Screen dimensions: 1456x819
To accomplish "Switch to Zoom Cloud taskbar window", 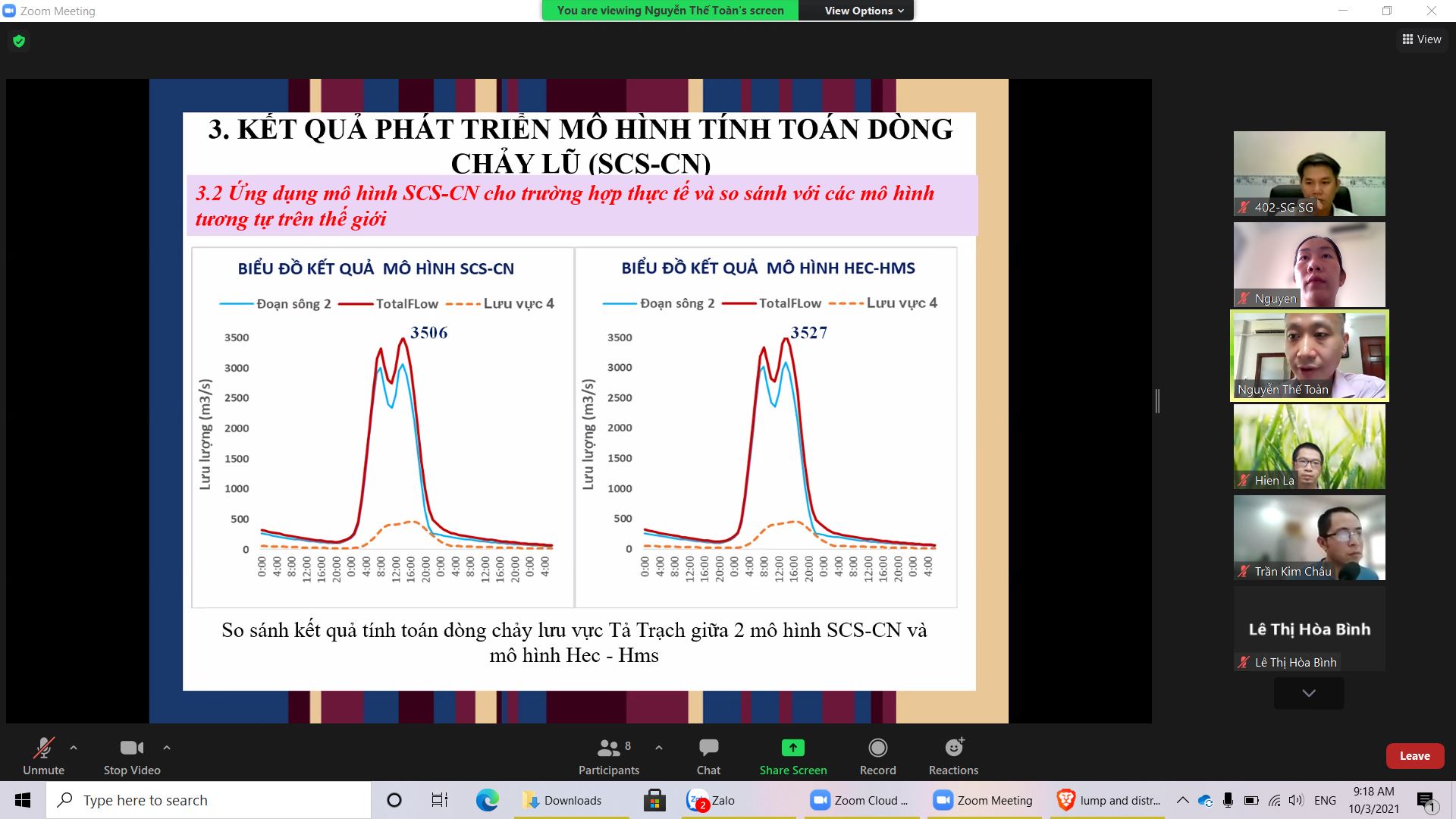I will pyautogui.click(x=858, y=800).
